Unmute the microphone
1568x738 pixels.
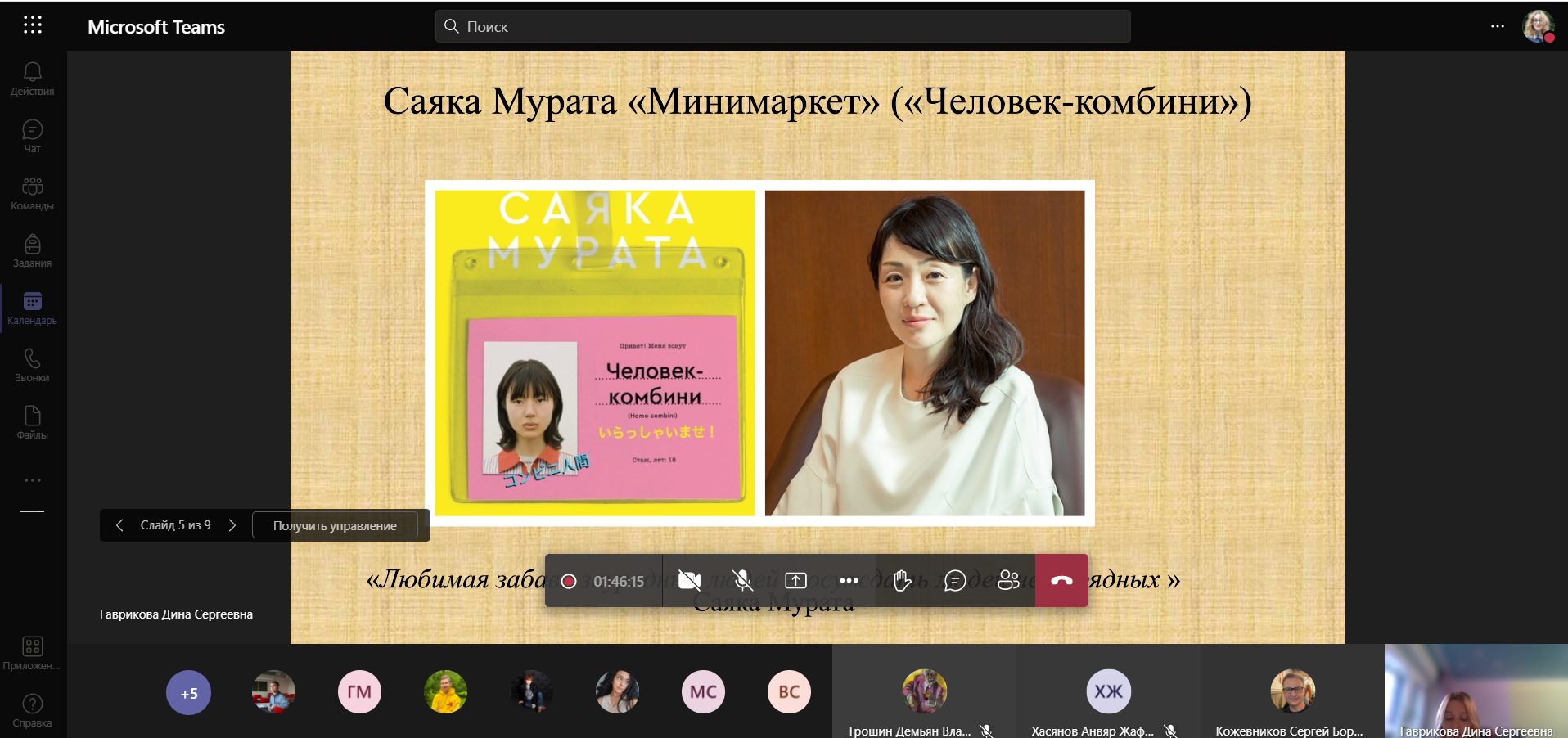(742, 581)
